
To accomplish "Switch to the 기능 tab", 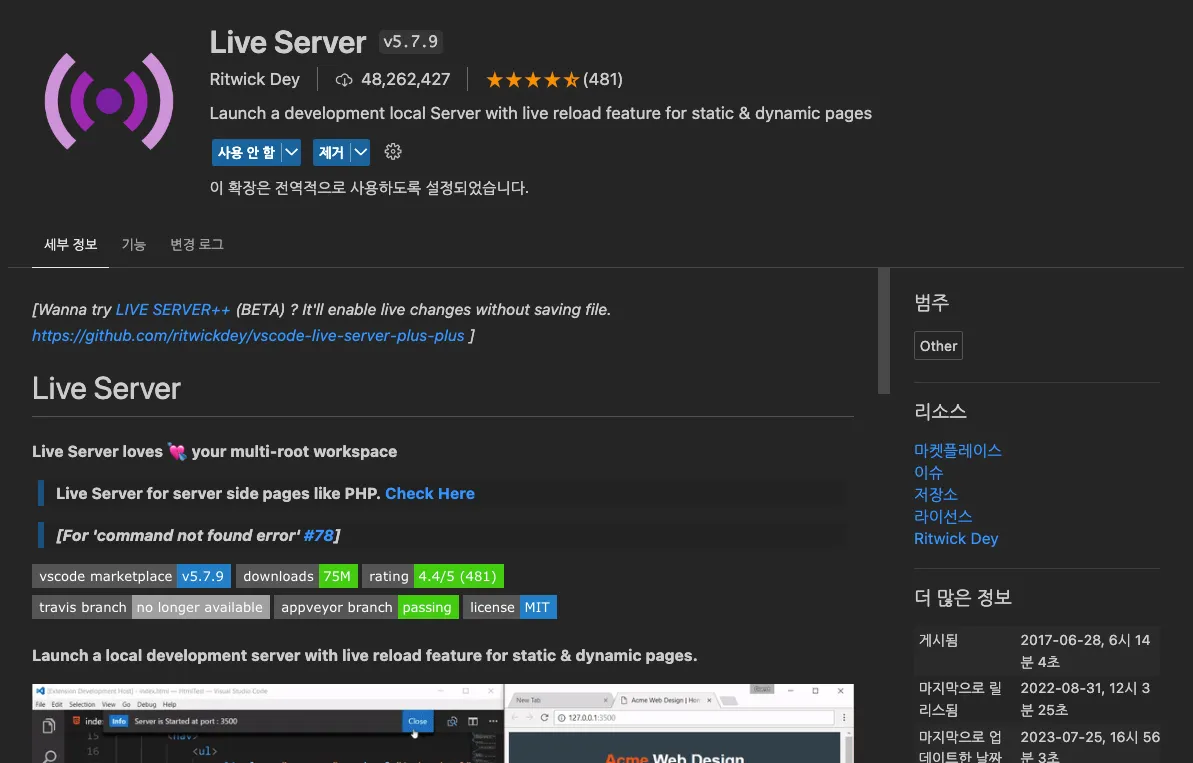I will click(133, 244).
